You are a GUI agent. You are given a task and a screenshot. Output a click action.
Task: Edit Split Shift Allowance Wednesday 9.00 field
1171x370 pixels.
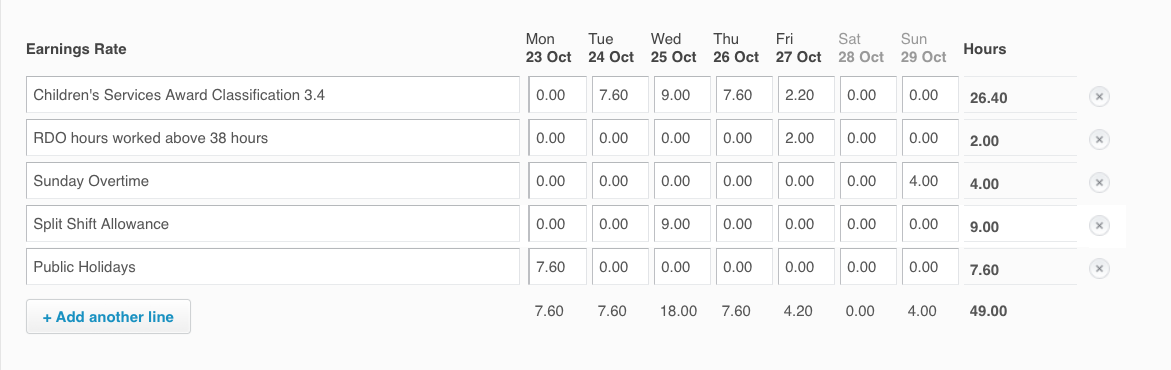(x=682, y=224)
